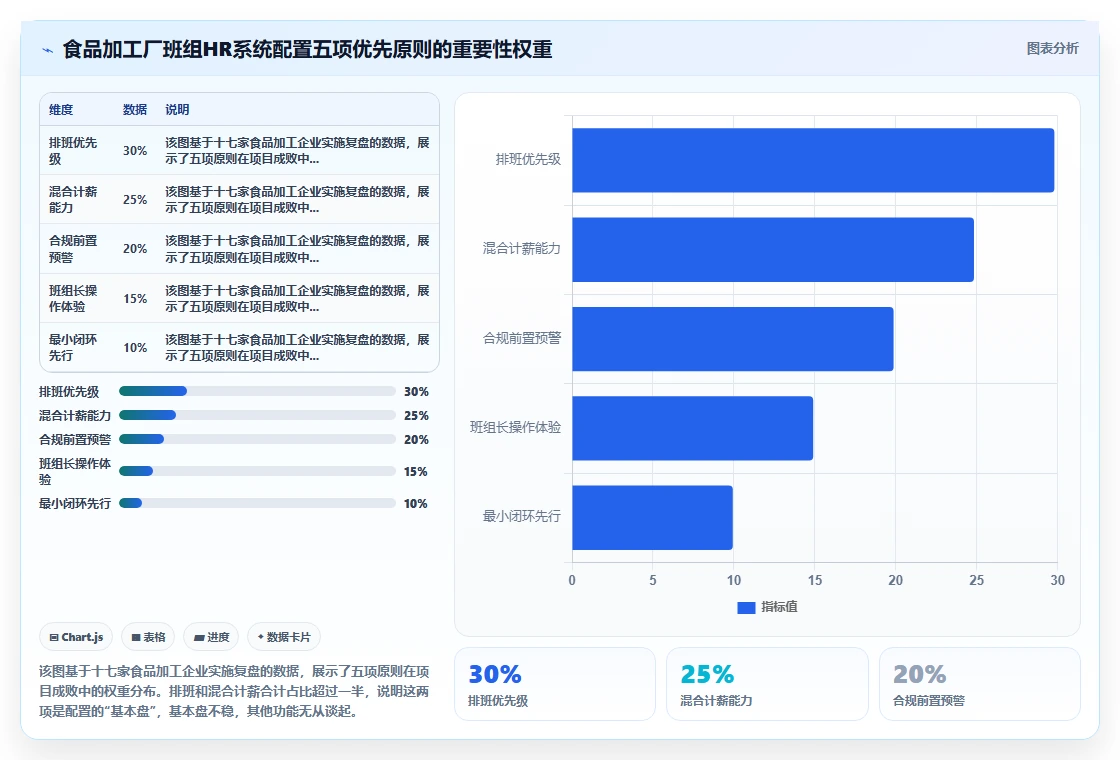Viewport: 1120px width, 760px height.
Task: Click the 30% value beside 排班优先级 progress
Action: 416,391
